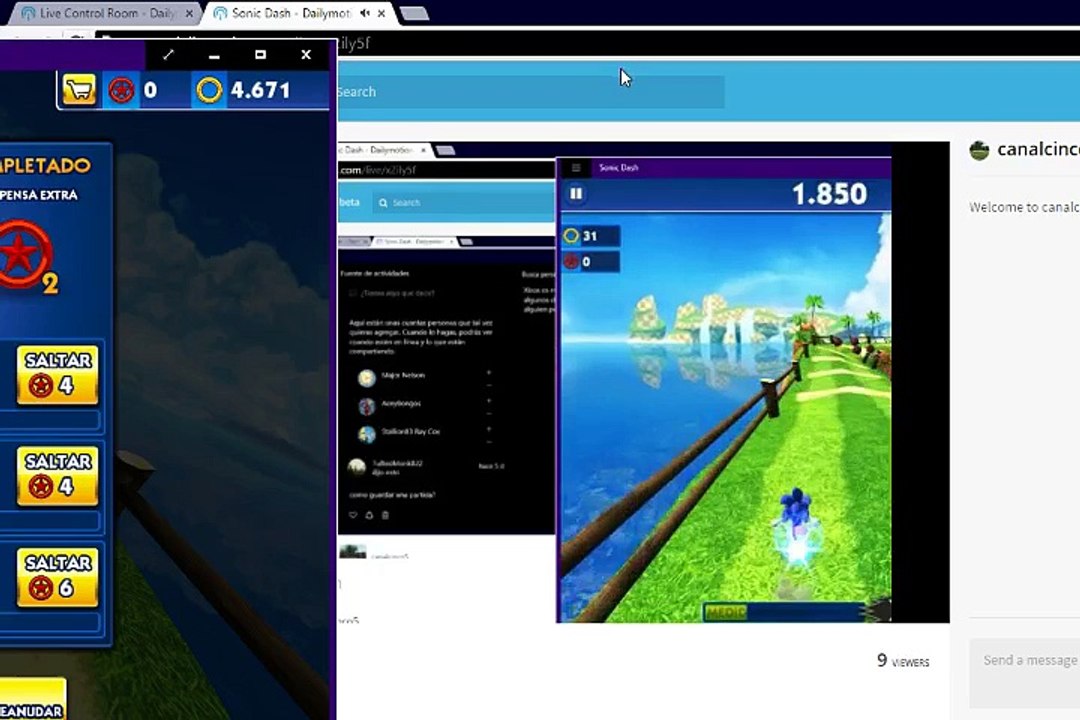Click the like heart icon under the streamed post
This screenshot has height=720, width=1080.
[x=353, y=515]
